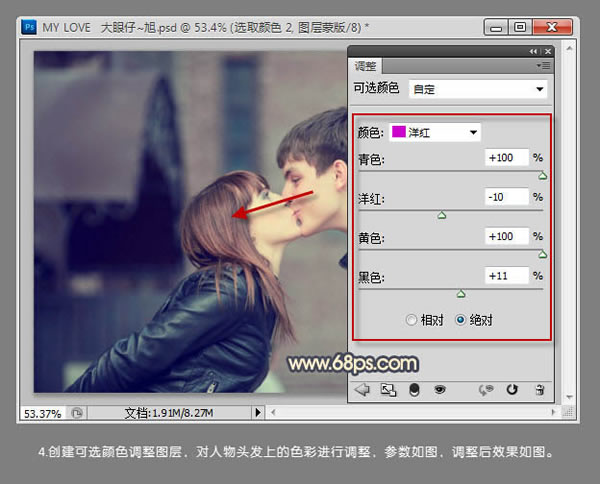
Task: Collapse the panel with double-arrow button
Action: [533, 51]
